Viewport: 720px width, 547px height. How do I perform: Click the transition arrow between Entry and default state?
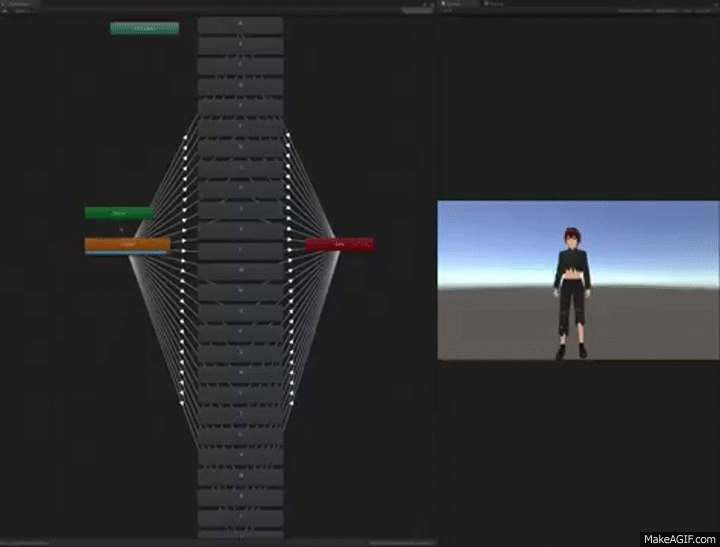(x=122, y=228)
